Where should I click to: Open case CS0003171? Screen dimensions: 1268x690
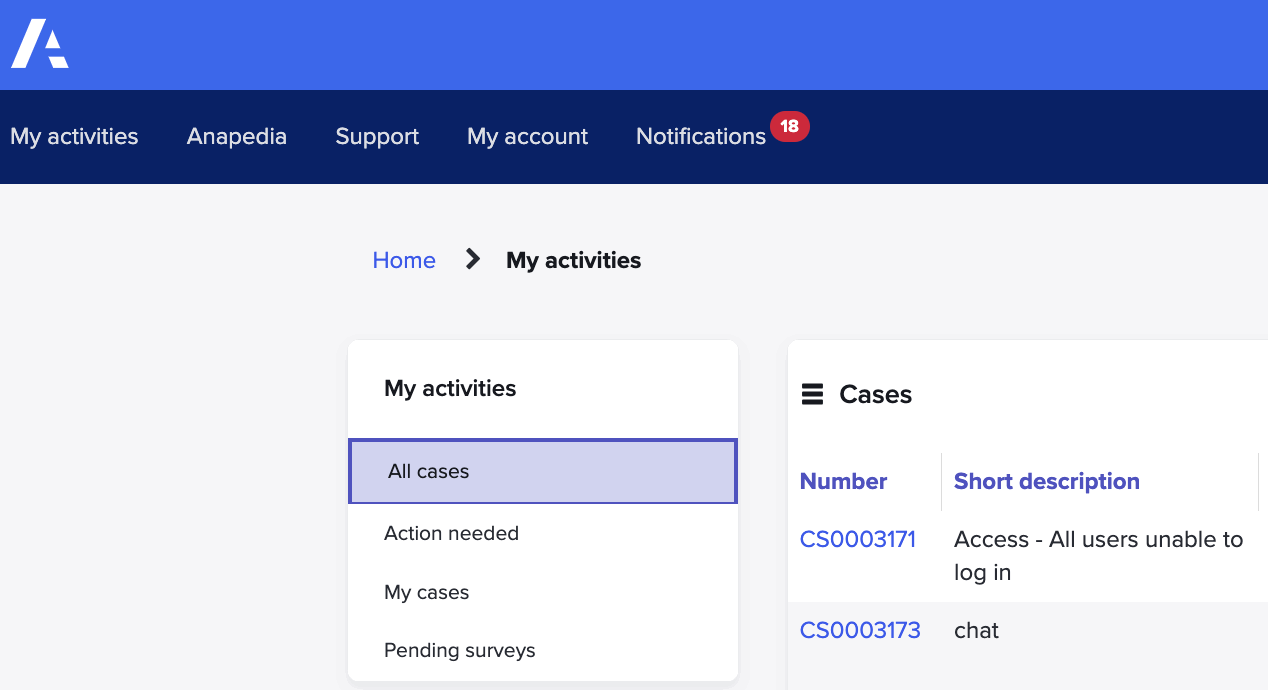pyautogui.click(x=858, y=539)
